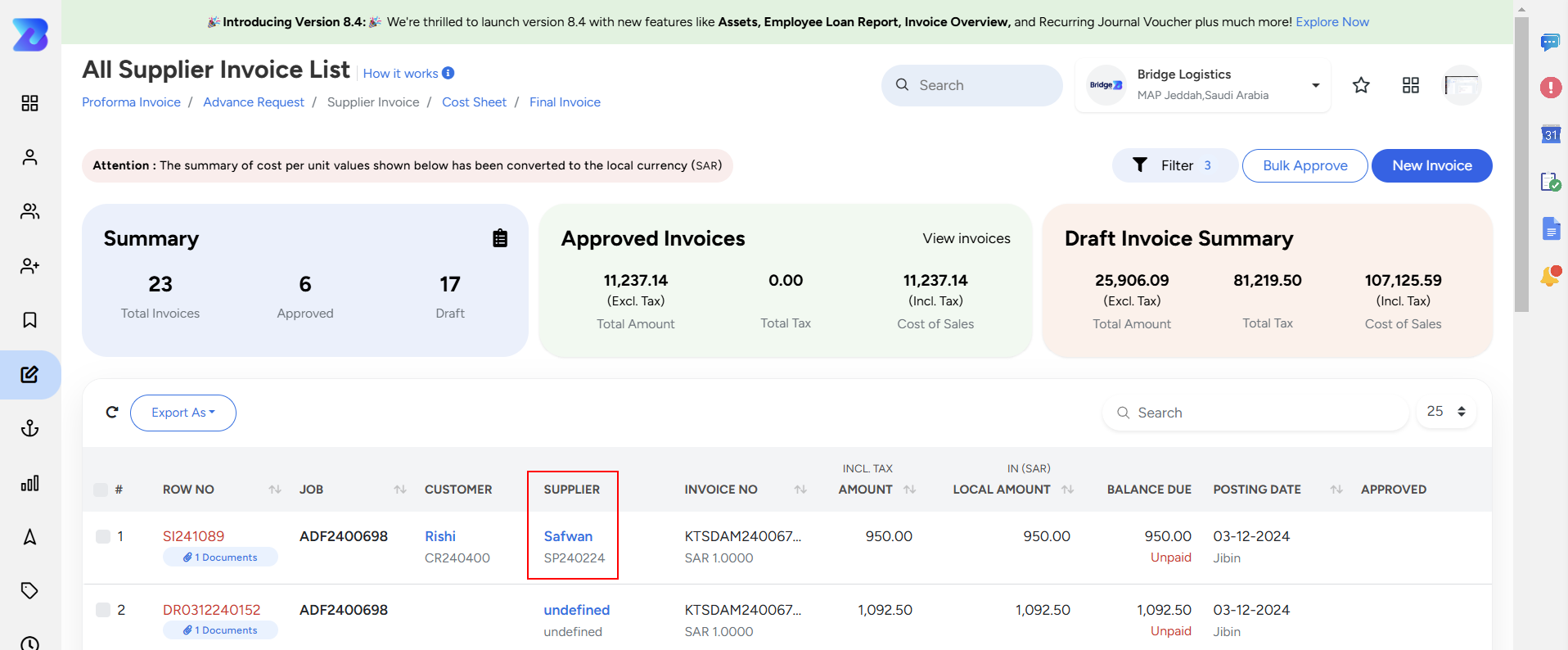Open invoice DR0312240152
The width and height of the screenshot is (1568, 650).
tap(211, 610)
